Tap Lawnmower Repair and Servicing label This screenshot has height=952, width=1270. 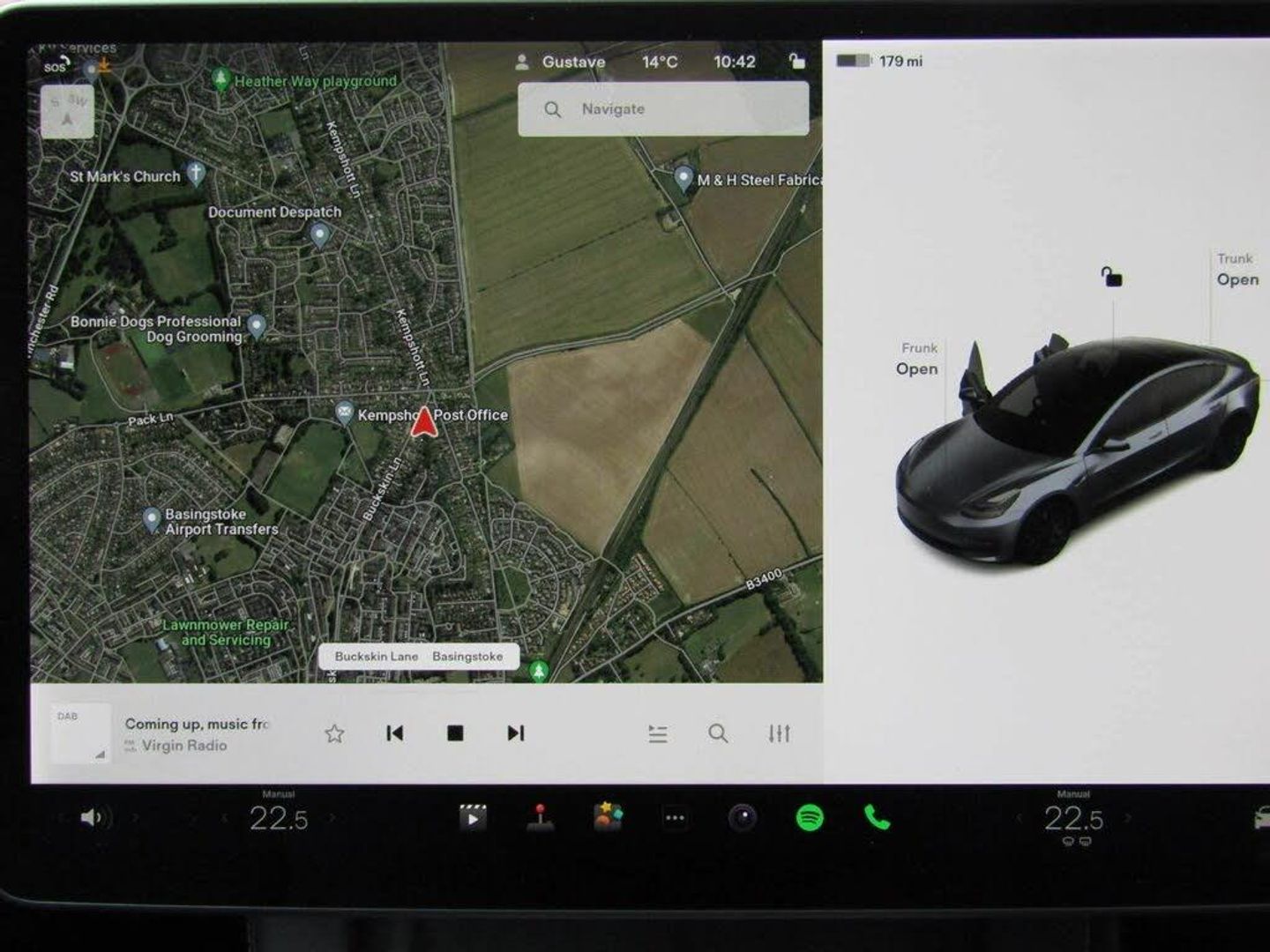226,632
